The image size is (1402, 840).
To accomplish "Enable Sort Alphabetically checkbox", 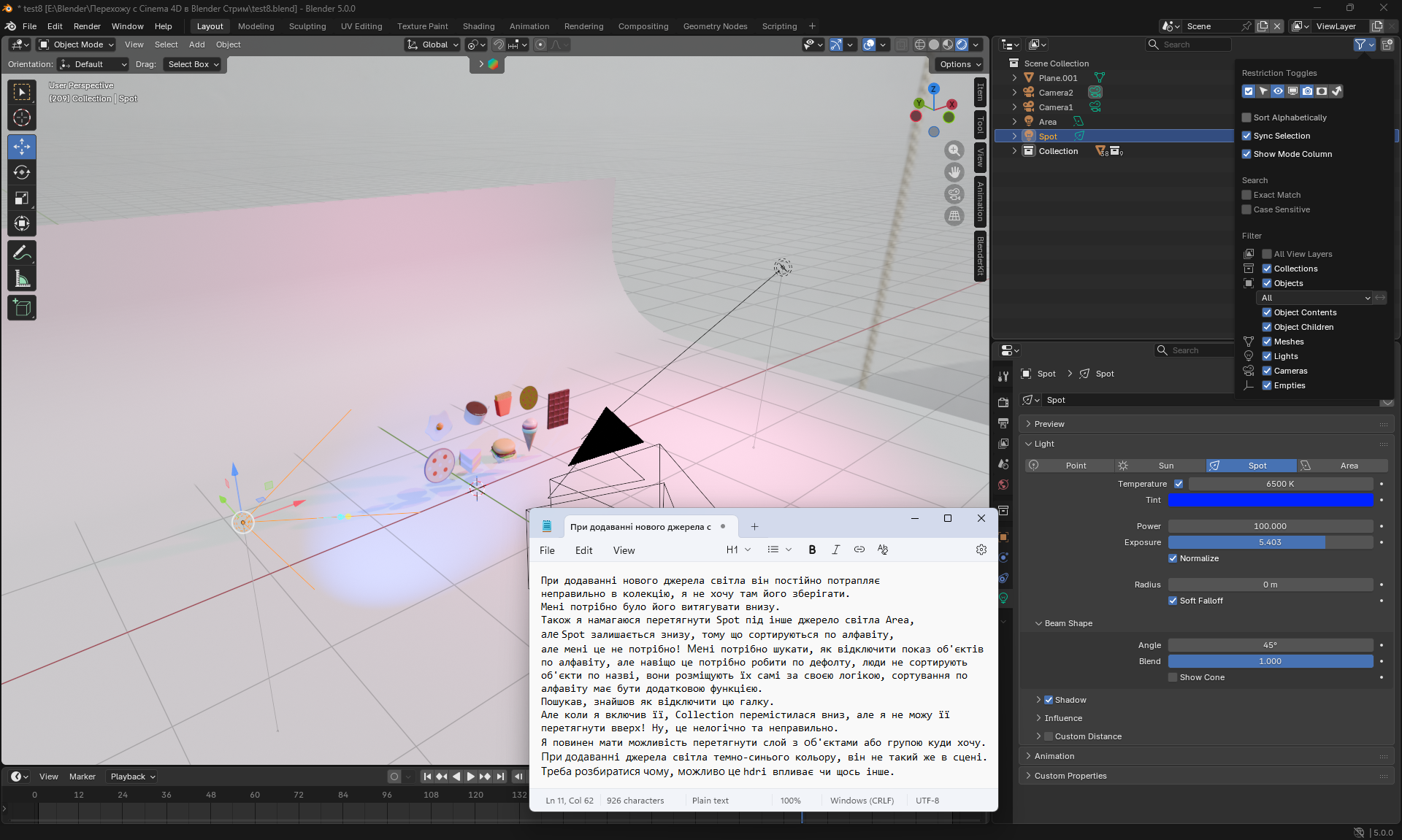I will pyautogui.click(x=1246, y=117).
